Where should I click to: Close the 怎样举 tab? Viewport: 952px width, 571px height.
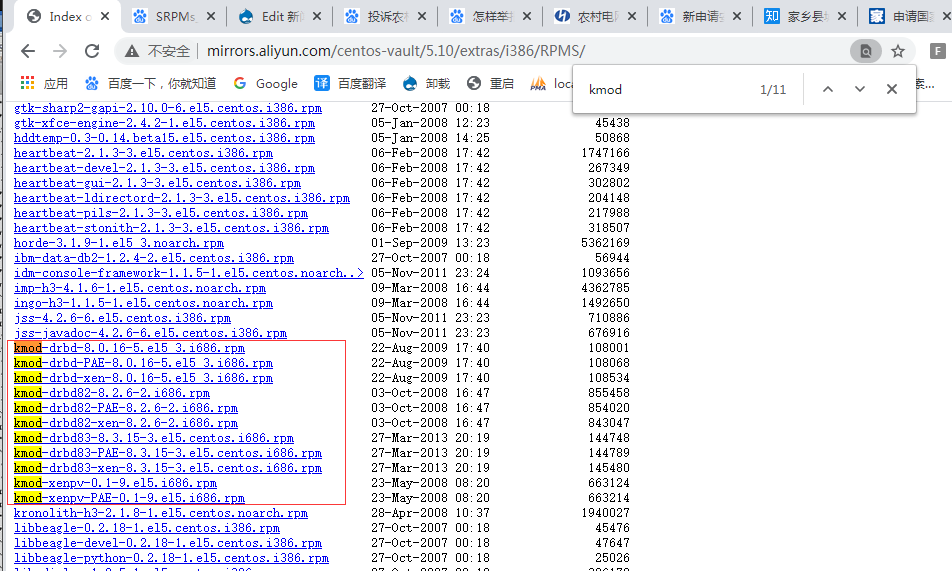(527, 16)
